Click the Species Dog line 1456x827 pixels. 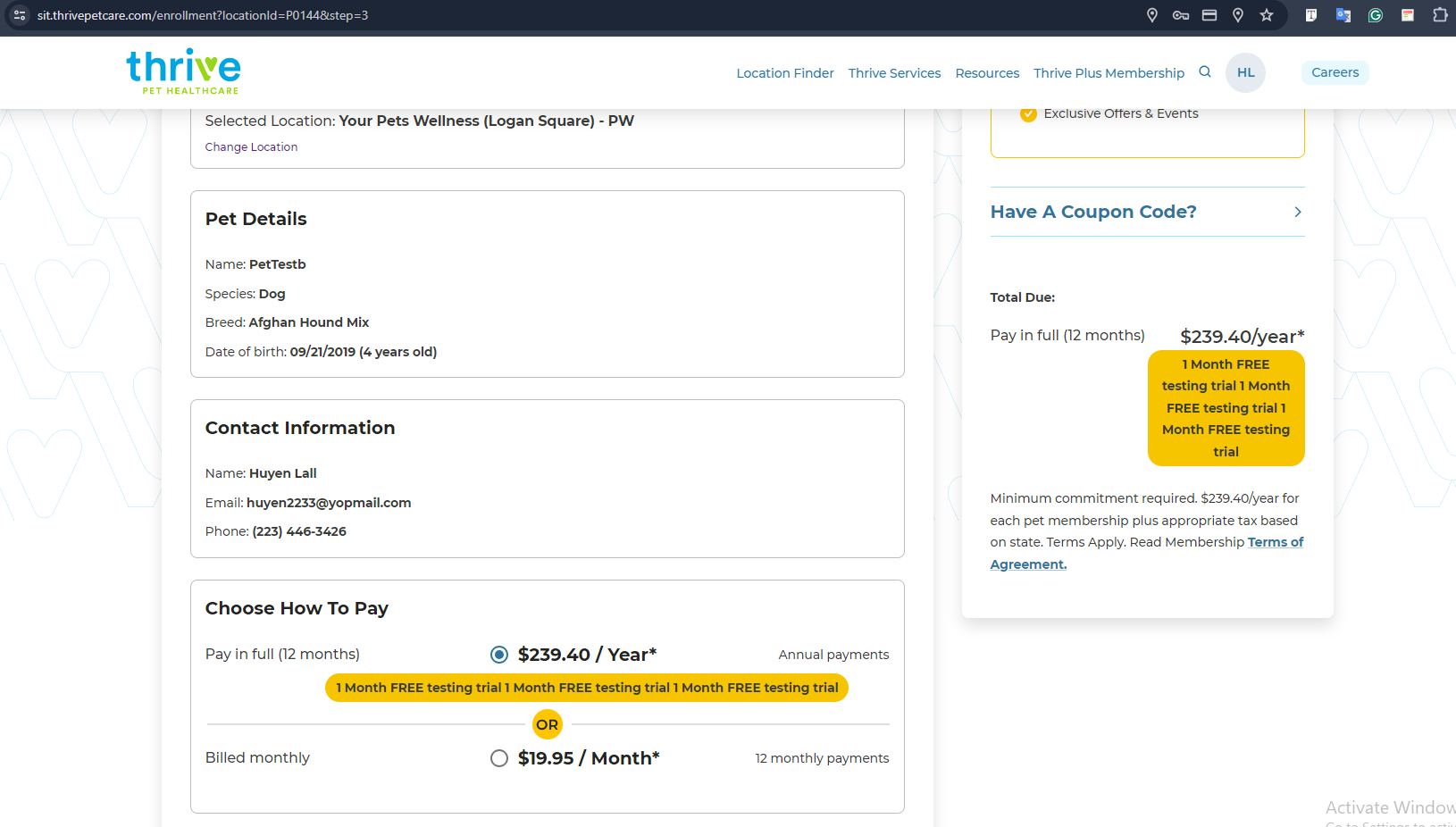tap(245, 294)
